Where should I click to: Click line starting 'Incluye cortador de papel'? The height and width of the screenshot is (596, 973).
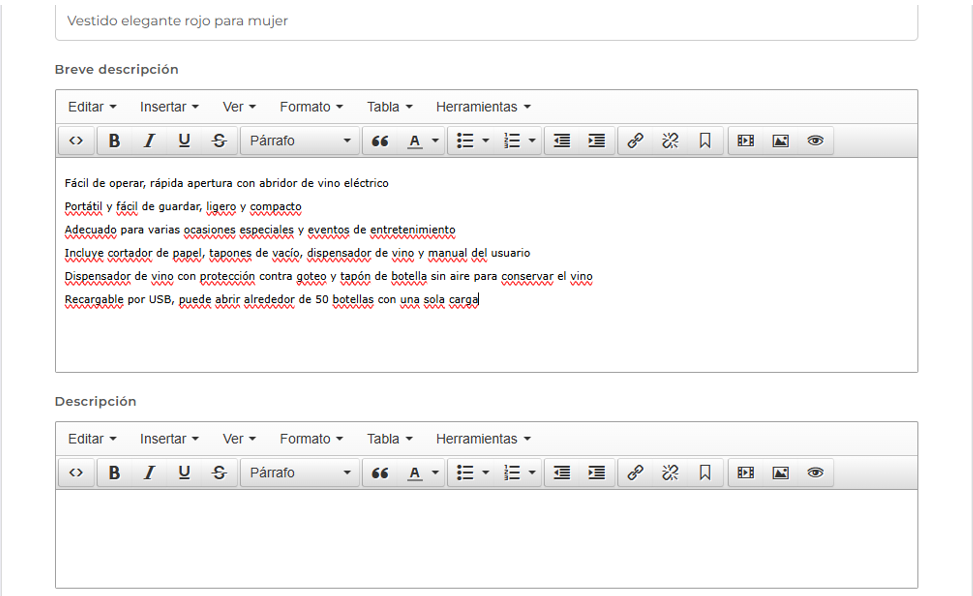(297, 253)
